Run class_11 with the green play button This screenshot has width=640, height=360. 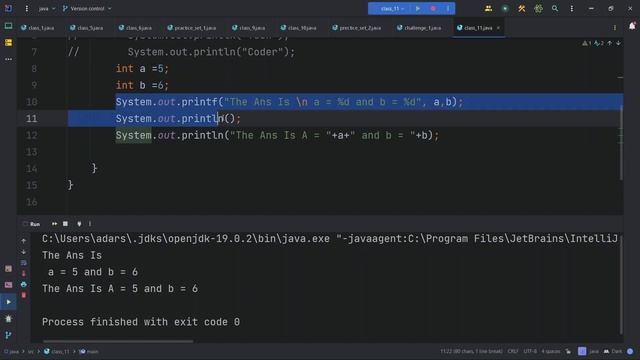point(418,9)
